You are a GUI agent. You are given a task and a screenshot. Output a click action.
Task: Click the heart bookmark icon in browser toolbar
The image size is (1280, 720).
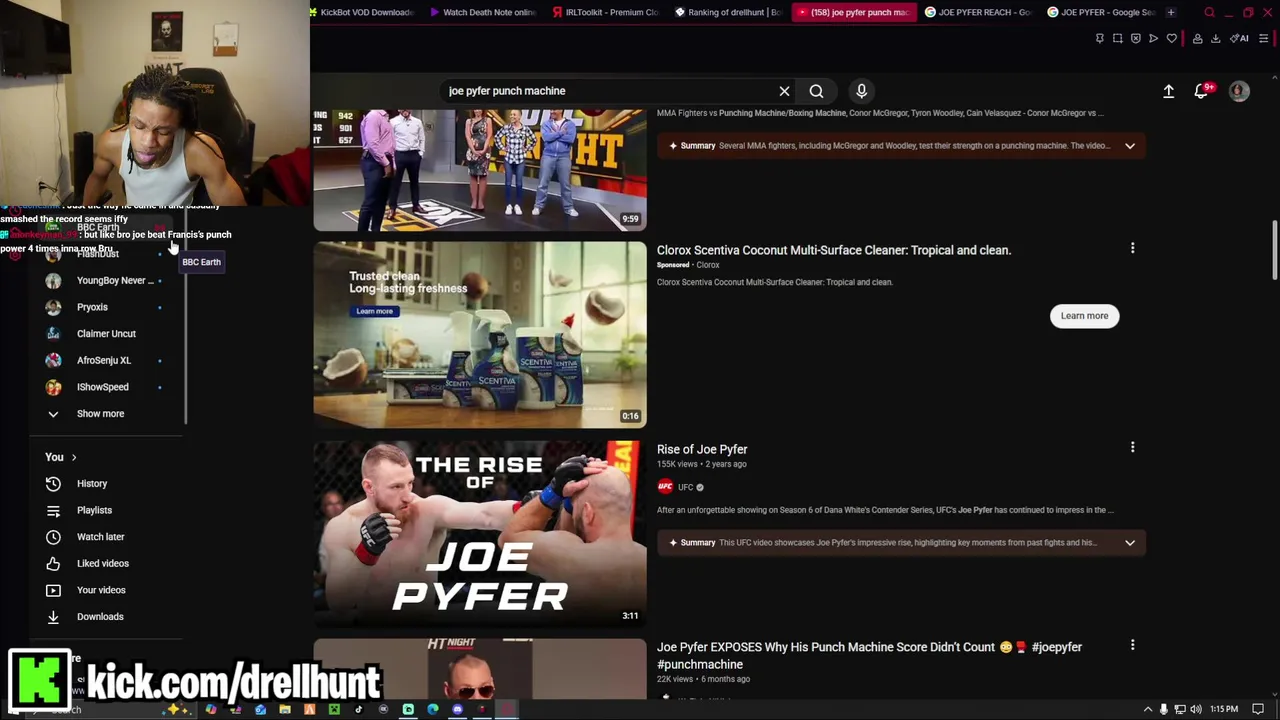[1172, 38]
